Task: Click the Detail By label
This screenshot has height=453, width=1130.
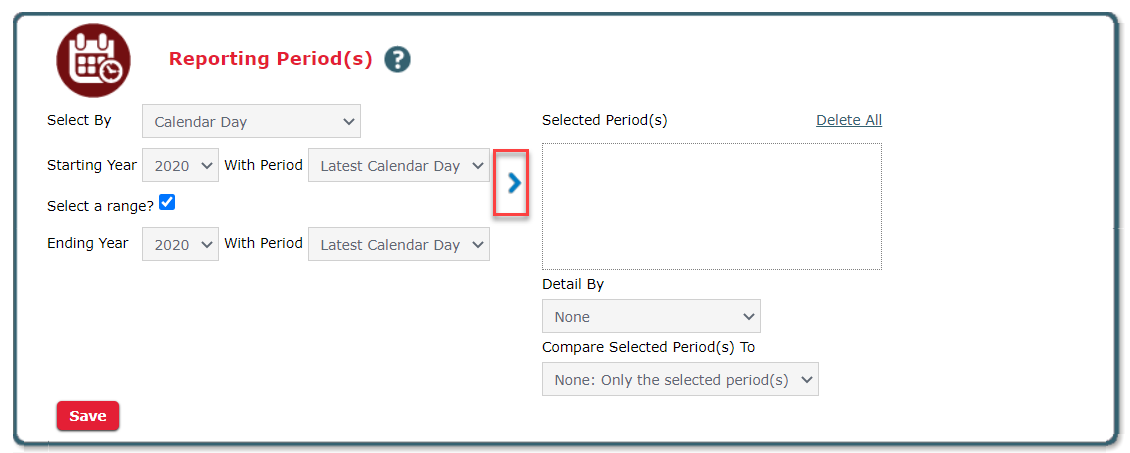Action: pyautogui.click(x=573, y=284)
